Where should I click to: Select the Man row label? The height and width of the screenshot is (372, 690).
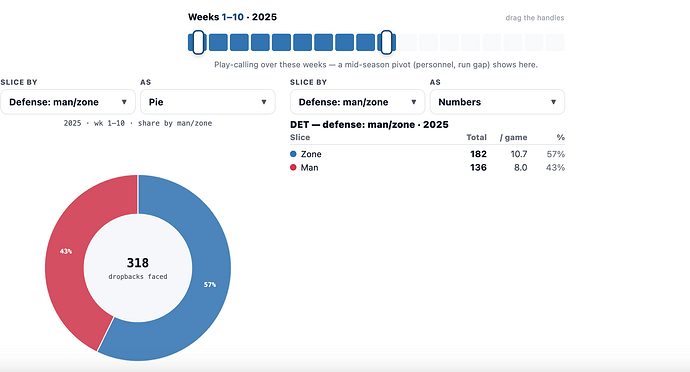[309, 168]
